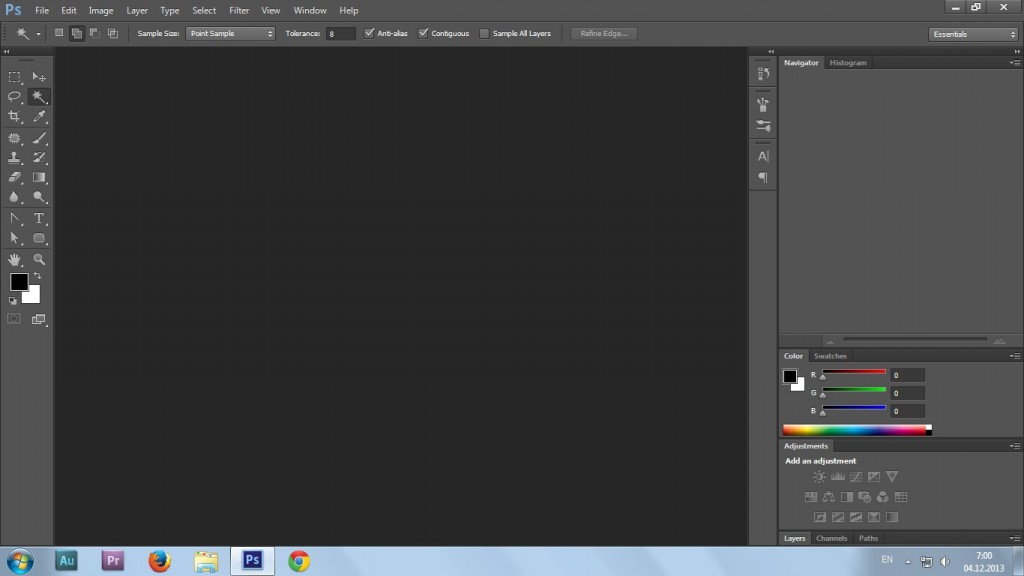Open the Sample Size dropdown
Viewport: 1024px width, 576px height.
point(231,33)
